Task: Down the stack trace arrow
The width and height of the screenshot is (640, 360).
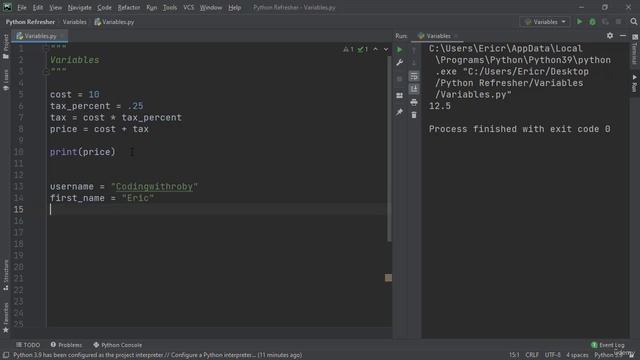Action: point(414,63)
